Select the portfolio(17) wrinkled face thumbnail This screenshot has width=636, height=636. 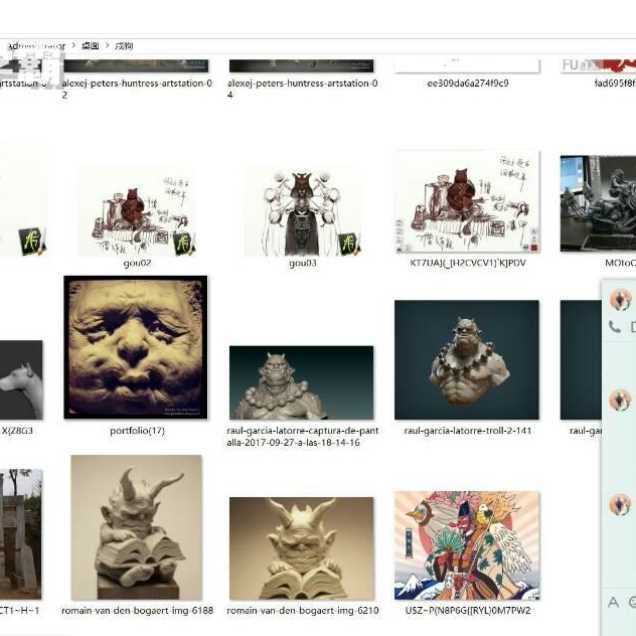click(x=135, y=347)
